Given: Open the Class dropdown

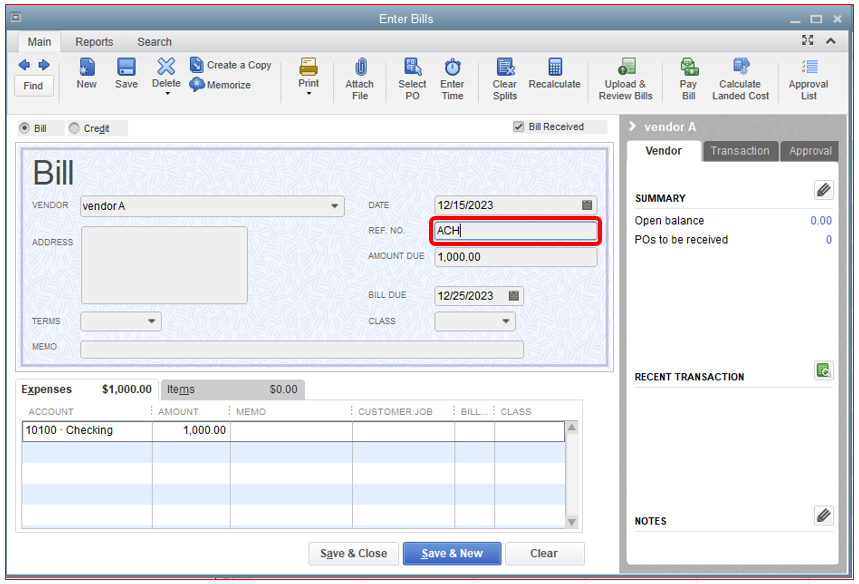Looking at the screenshot, I should pos(506,322).
